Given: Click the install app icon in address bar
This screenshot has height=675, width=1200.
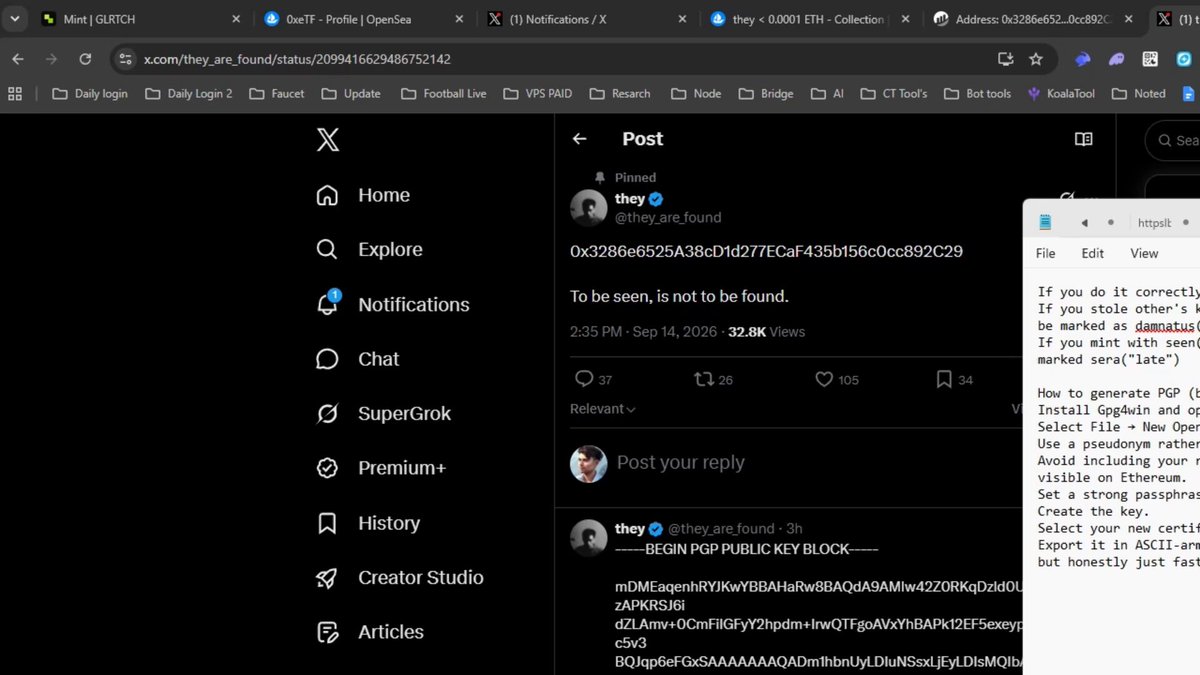Looking at the screenshot, I should click(x=1005, y=59).
